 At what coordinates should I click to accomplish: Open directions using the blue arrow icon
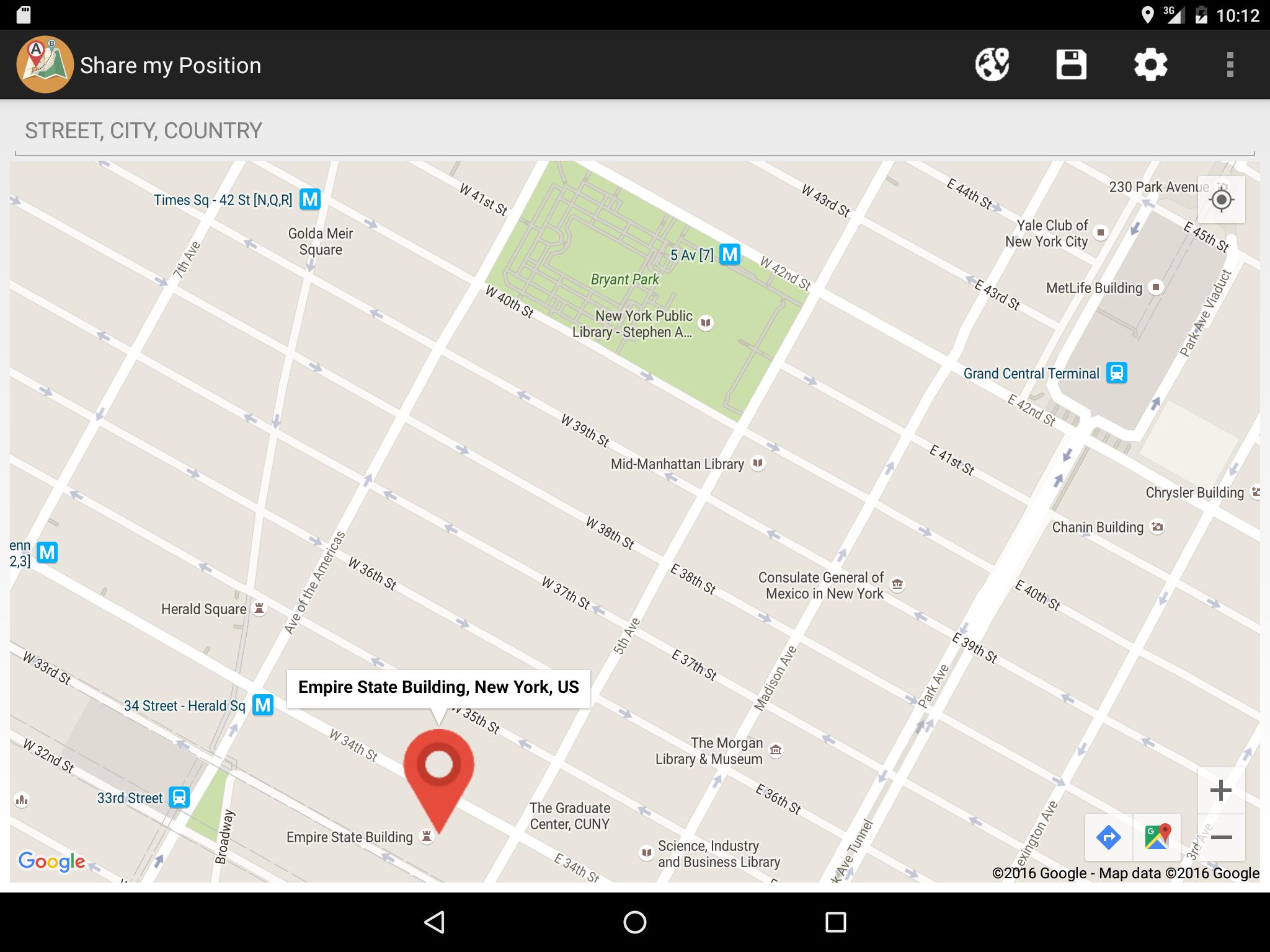click(1109, 838)
